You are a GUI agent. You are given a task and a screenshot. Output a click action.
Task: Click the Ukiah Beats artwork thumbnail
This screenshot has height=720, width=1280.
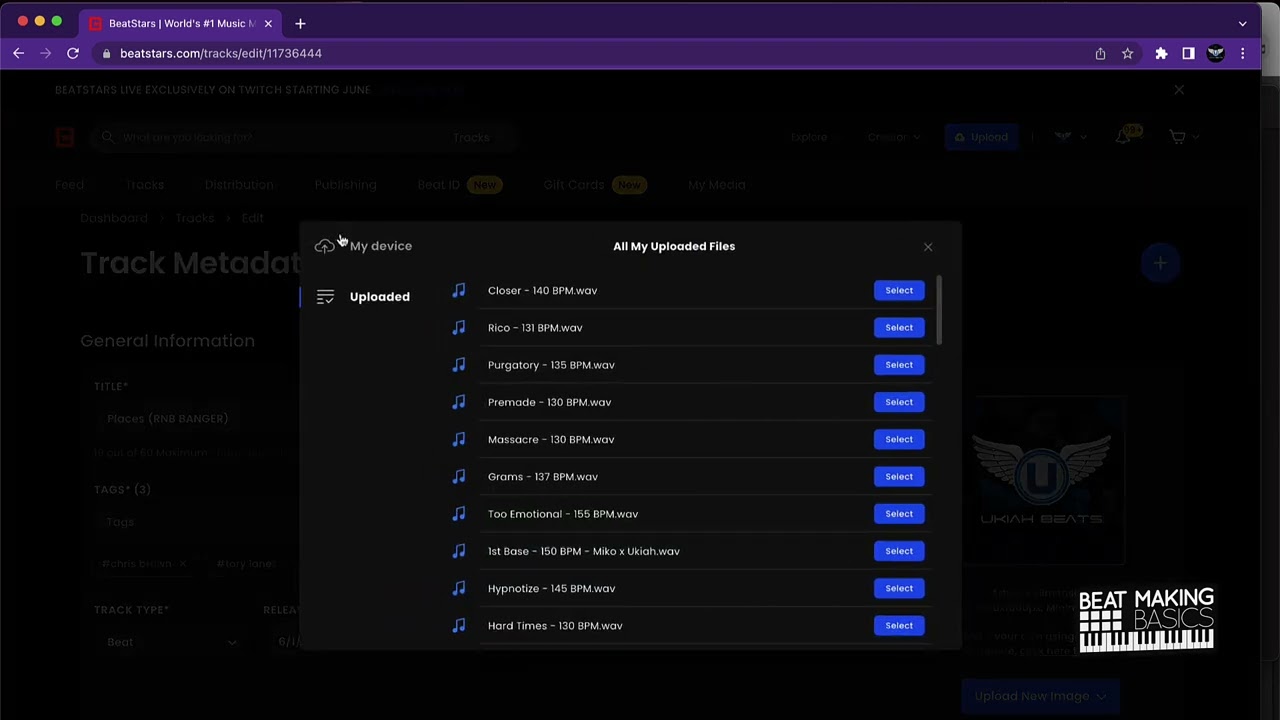click(1042, 480)
